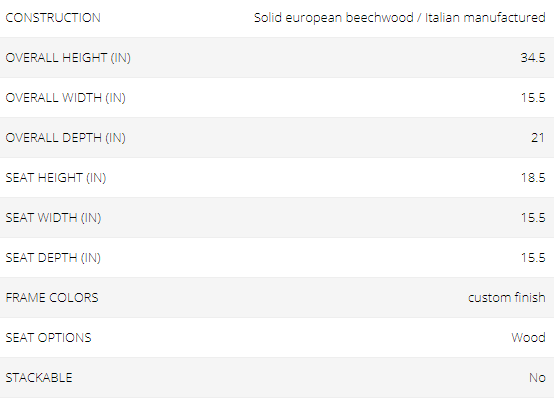
Task: Click the value next to SEAT WIDTH (IN)
Action: pos(533,217)
